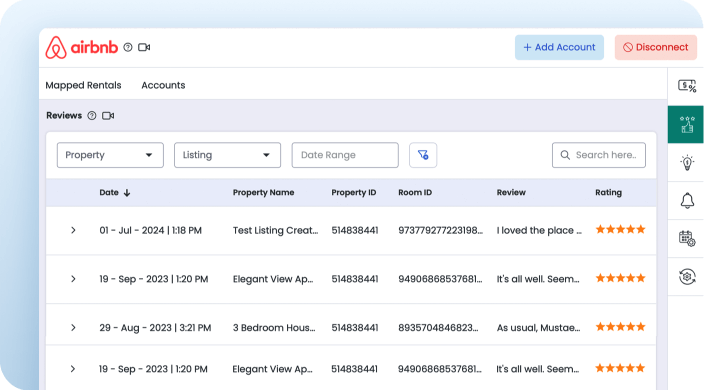Image resolution: width=704 pixels, height=390 pixels.
Task: Click the Property ID column header
Action: [x=354, y=193]
